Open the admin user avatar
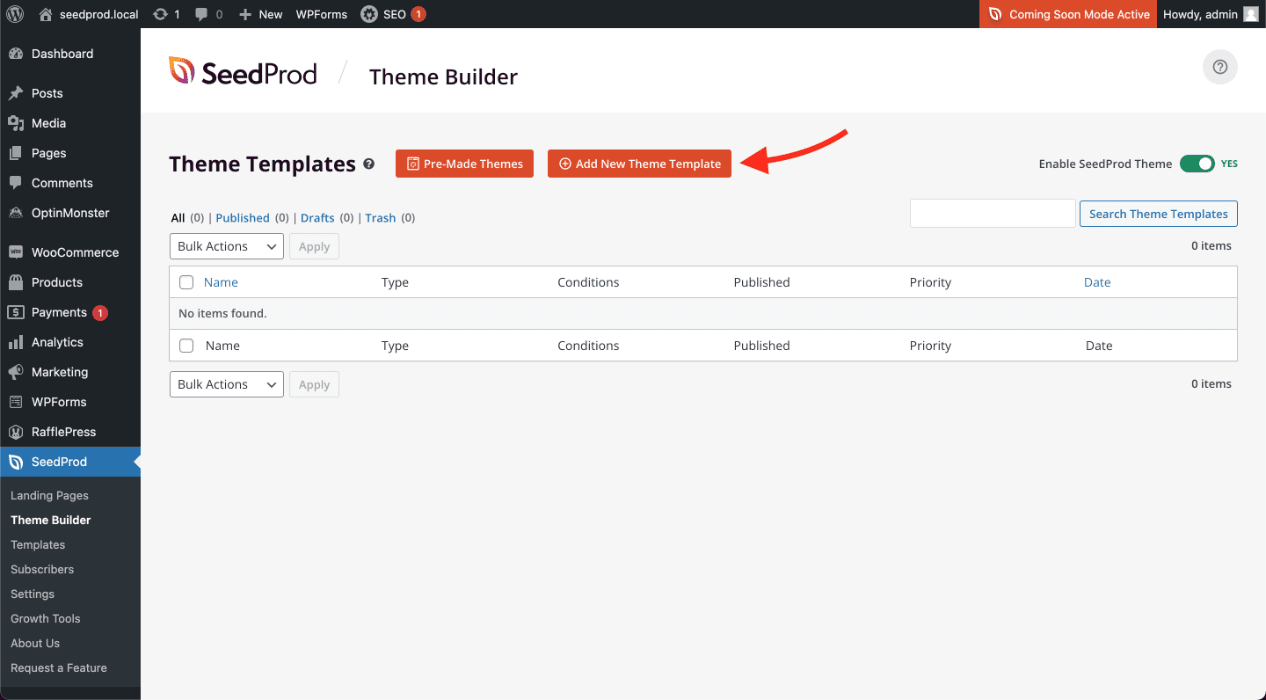Screen dimensions: 1266x700 tap(1251, 14)
